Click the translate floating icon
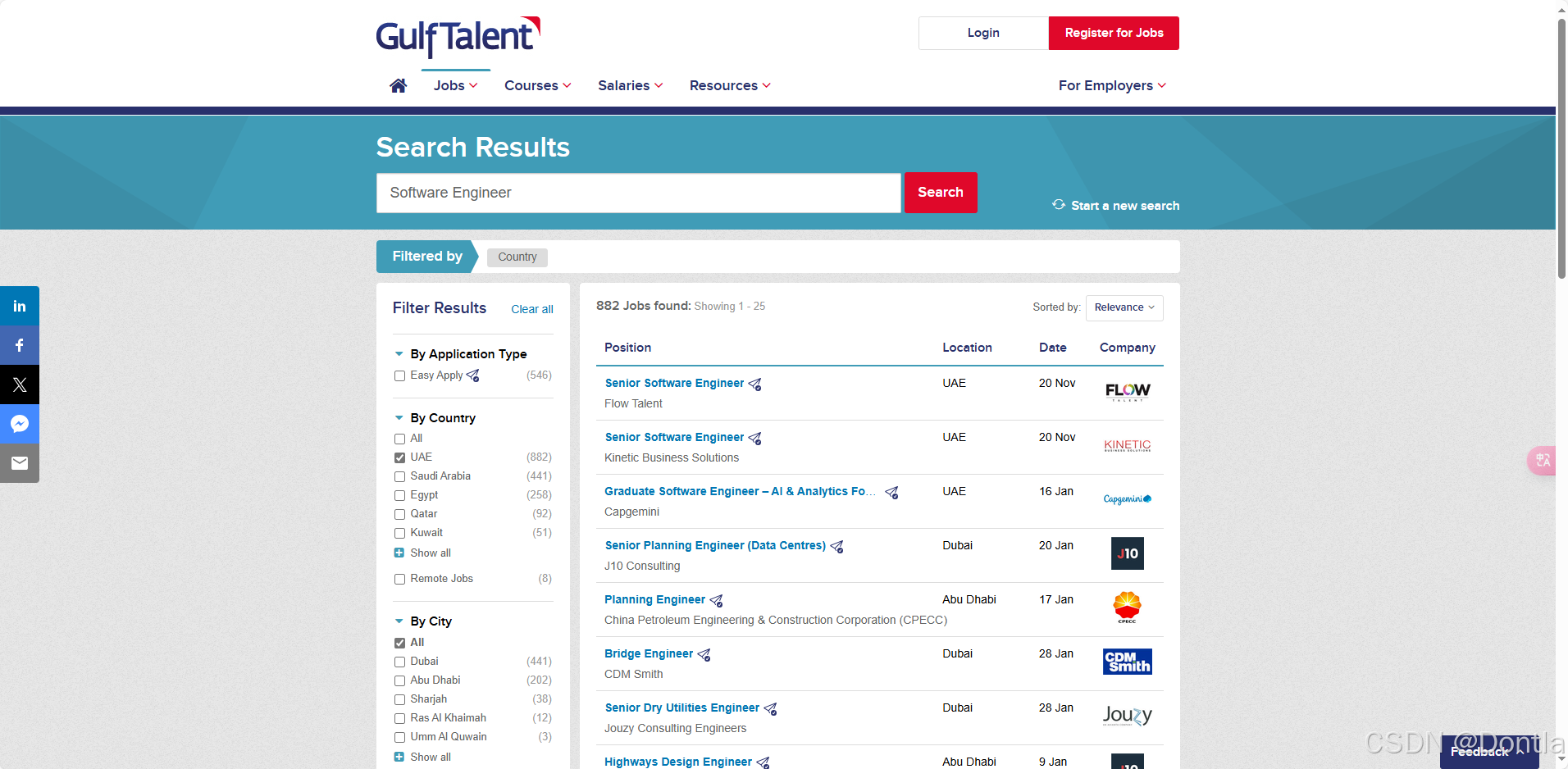 pyautogui.click(x=1543, y=460)
